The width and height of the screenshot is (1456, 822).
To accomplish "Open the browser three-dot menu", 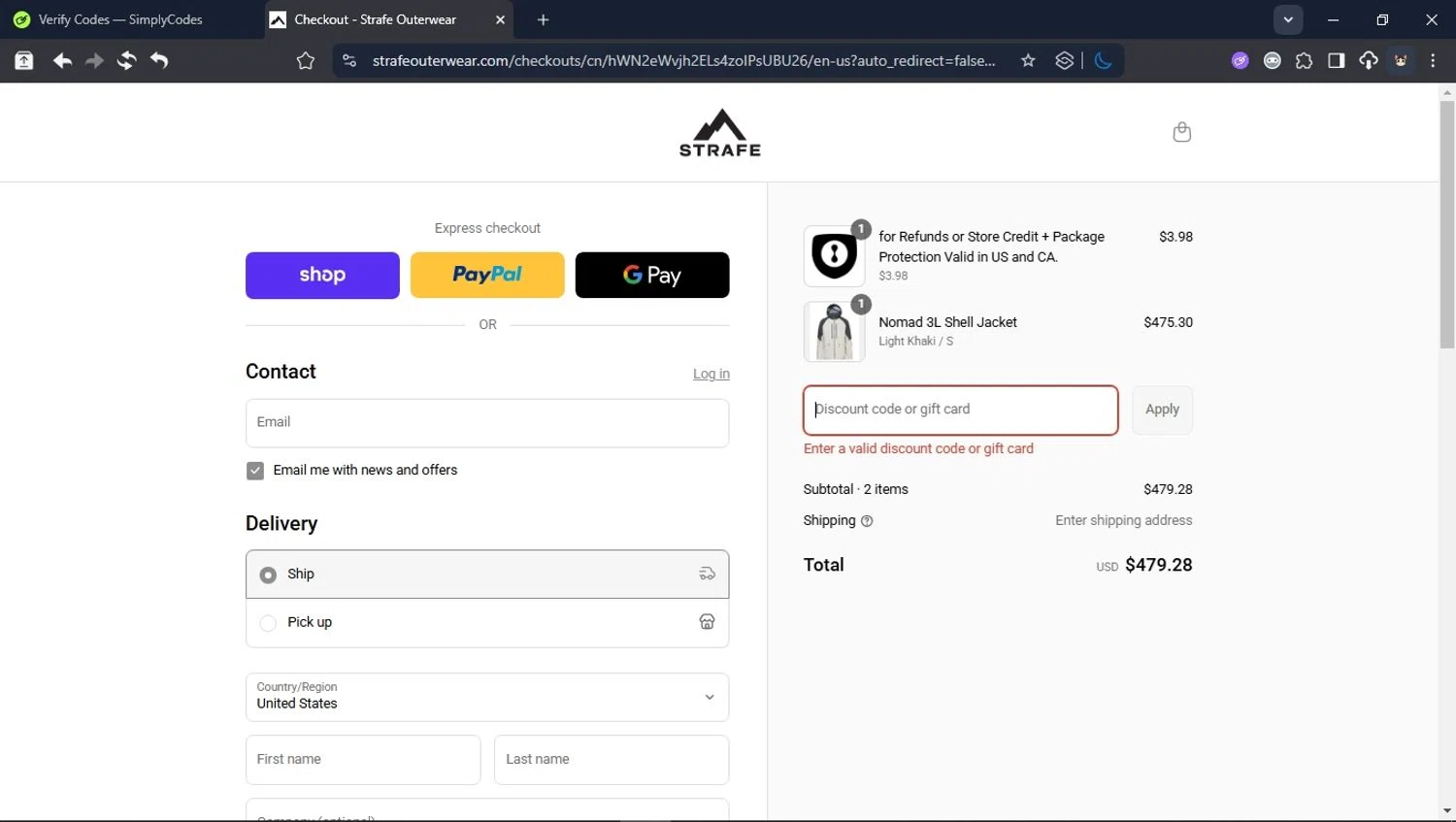I will tap(1433, 61).
